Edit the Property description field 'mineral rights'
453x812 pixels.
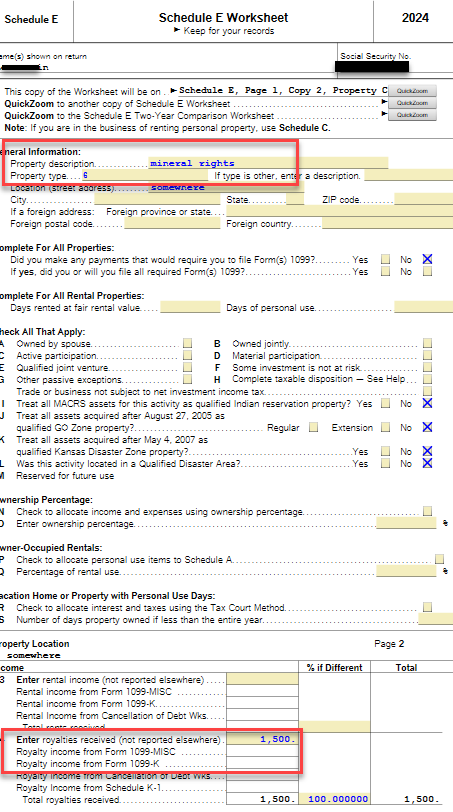click(268, 163)
